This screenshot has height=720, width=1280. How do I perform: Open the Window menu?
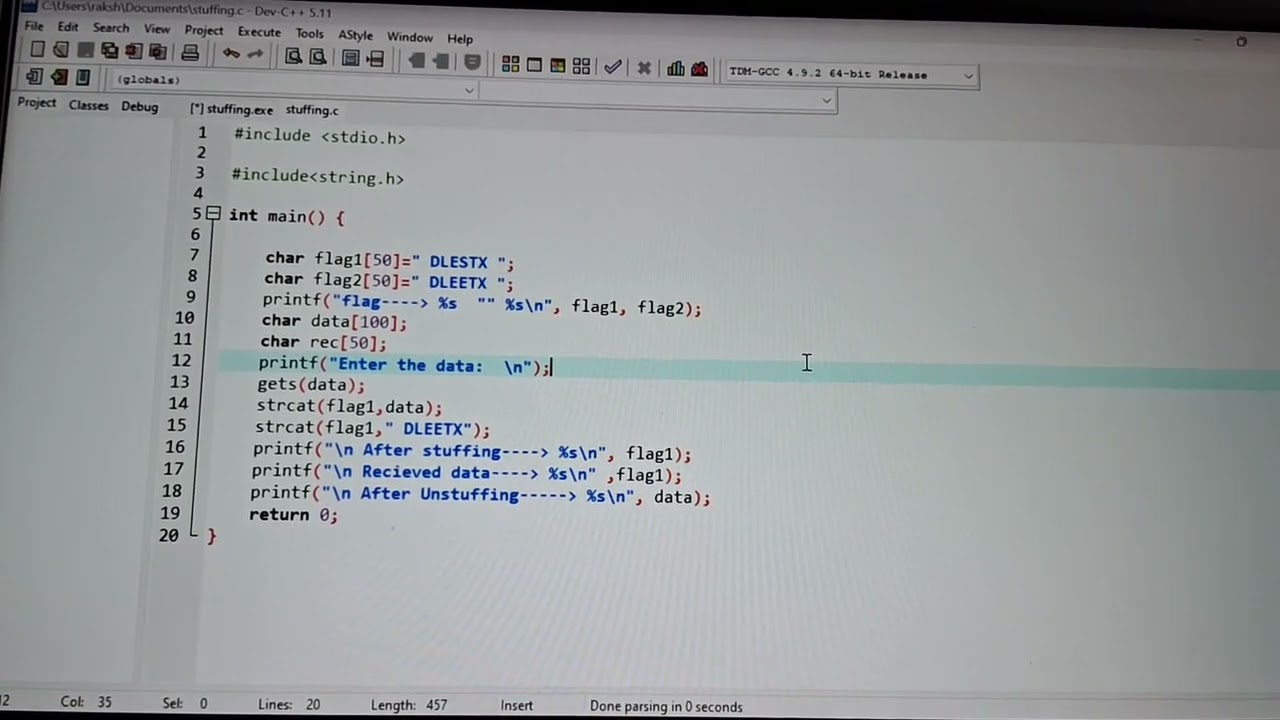[x=410, y=37]
